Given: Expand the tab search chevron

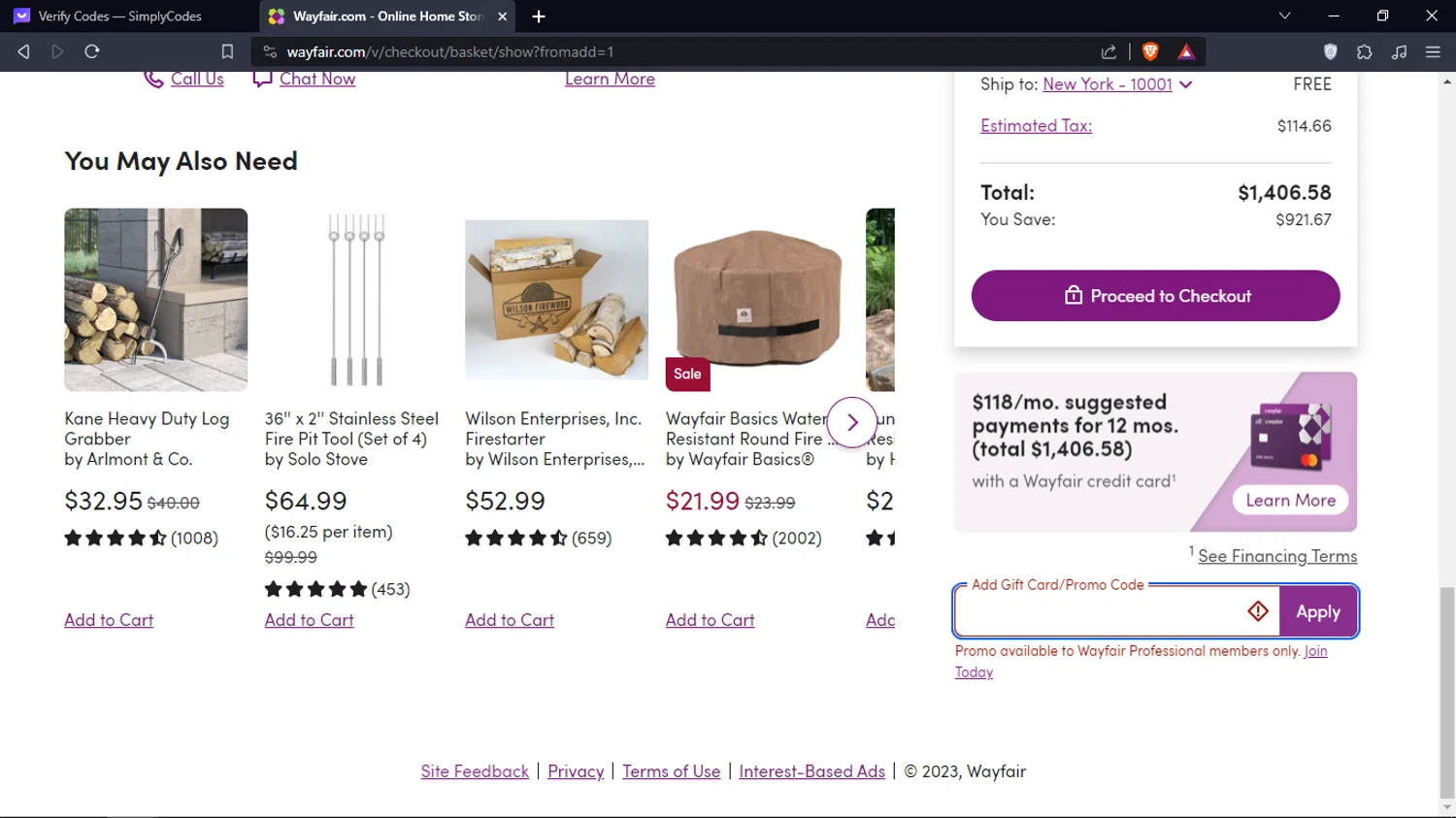Looking at the screenshot, I should tap(1284, 16).
